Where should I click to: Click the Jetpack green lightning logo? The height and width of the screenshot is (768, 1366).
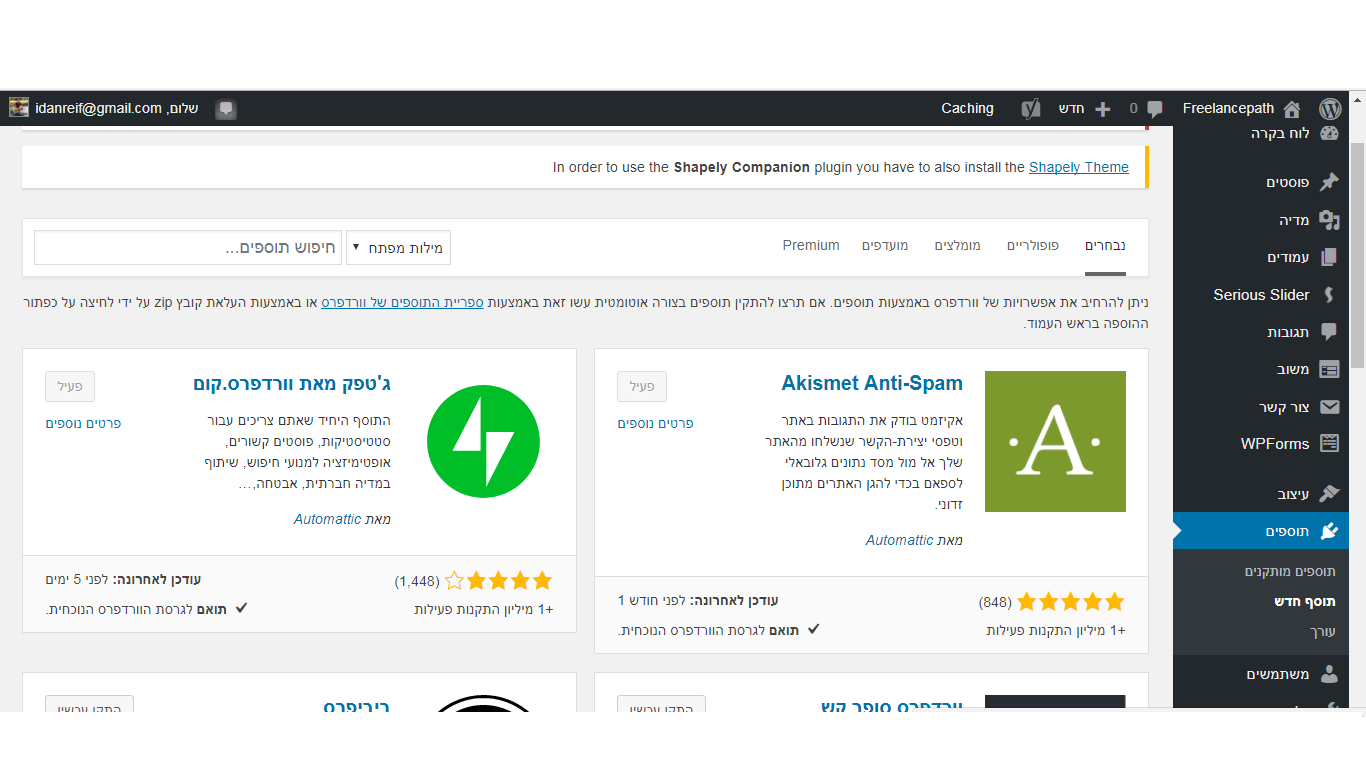click(x=483, y=441)
